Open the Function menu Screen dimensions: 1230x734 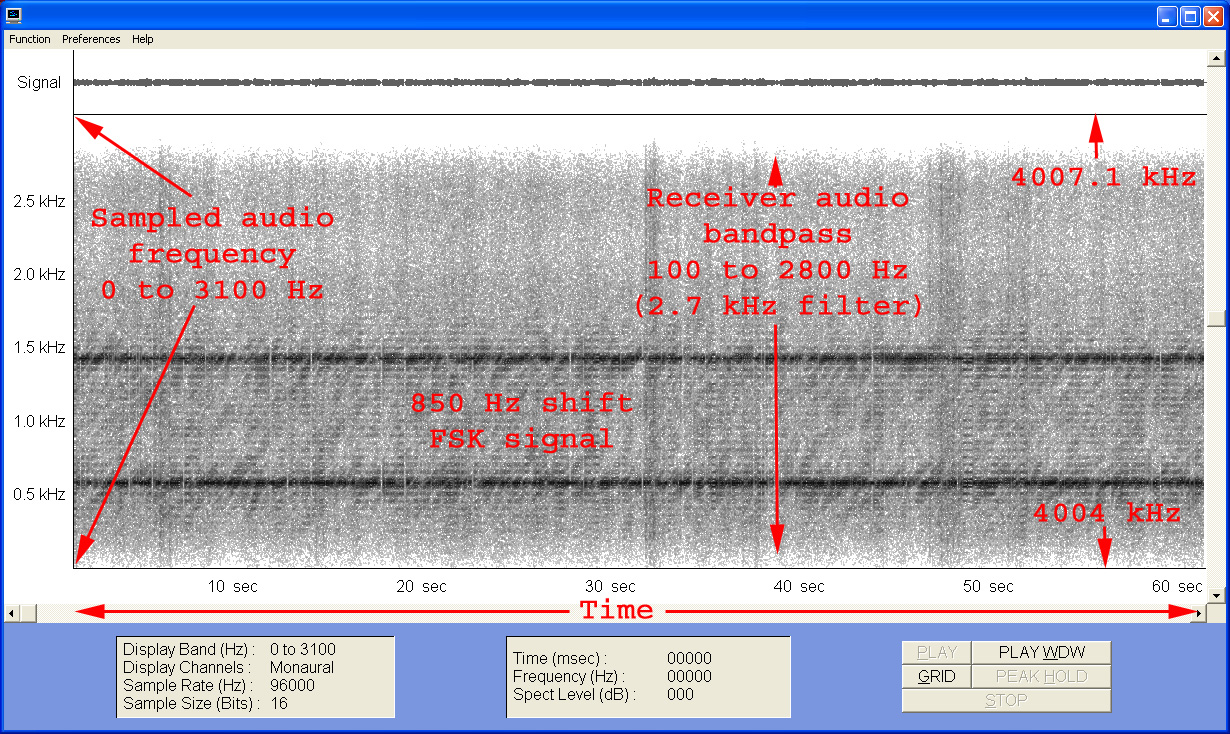pos(30,39)
